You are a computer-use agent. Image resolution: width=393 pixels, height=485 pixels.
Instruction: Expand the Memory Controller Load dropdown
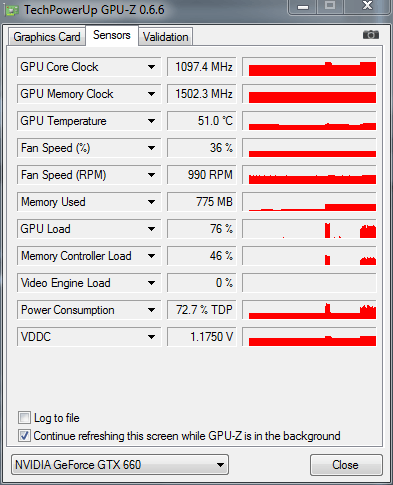pyautogui.click(x=151, y=256)
